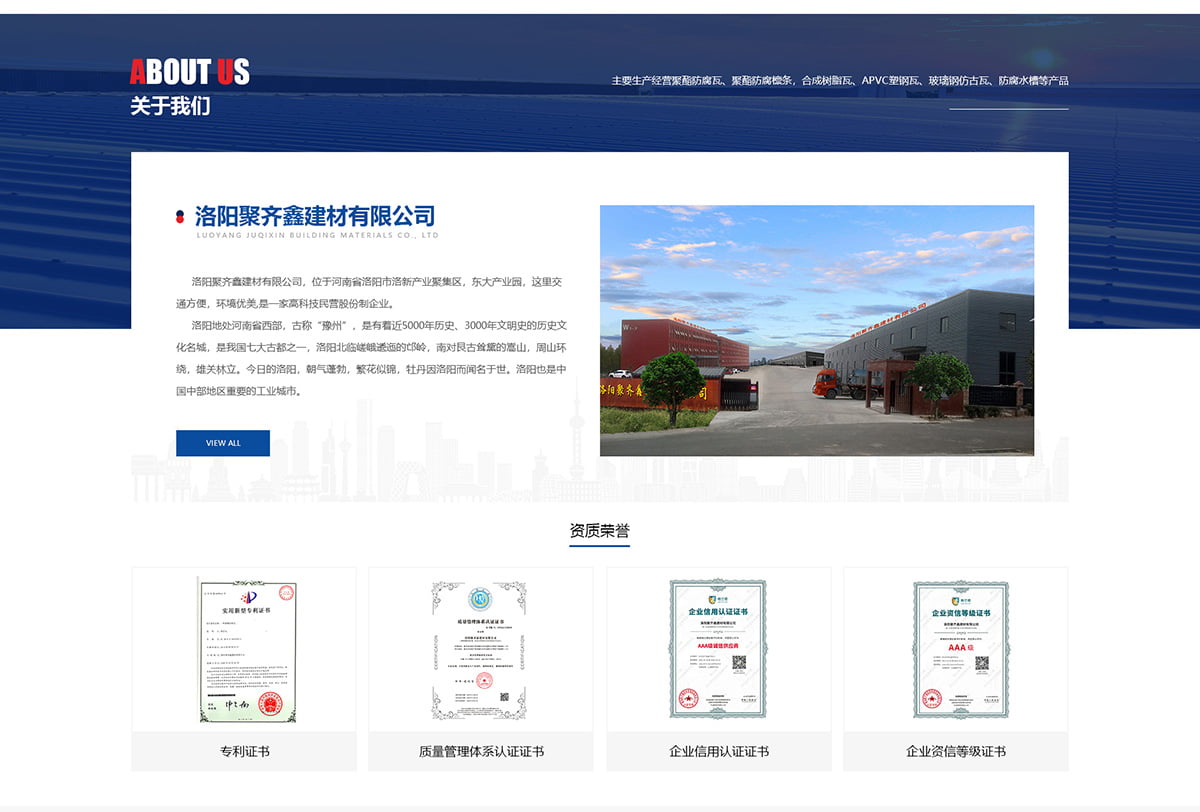Click the red-blue dot beside company name
The height and width of the screenshot is (812, 1200).
pyautogui.click(x=180, y=216)
